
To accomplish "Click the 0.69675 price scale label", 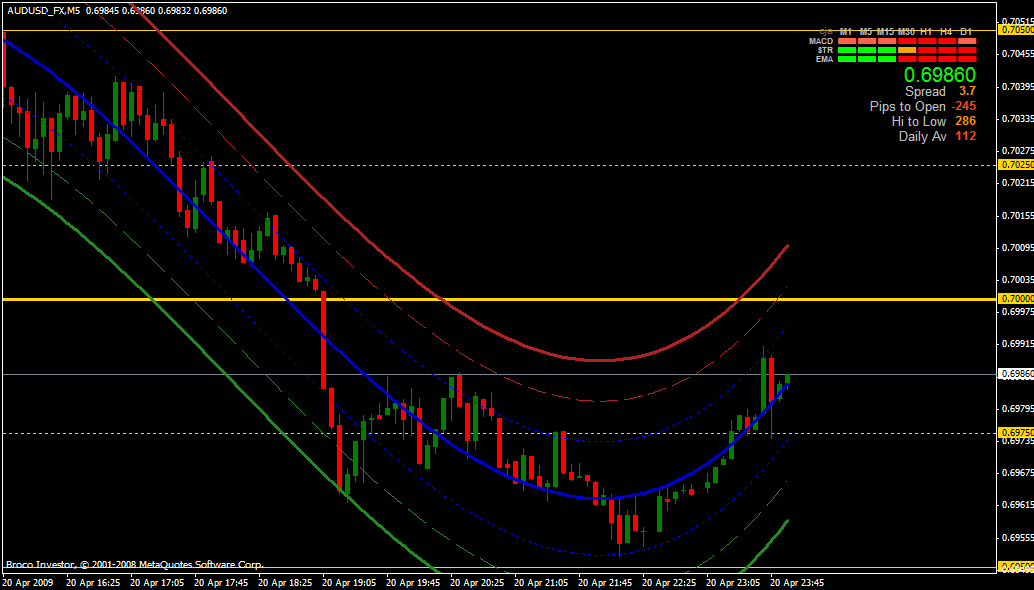I will click(x=1018, y=472).
